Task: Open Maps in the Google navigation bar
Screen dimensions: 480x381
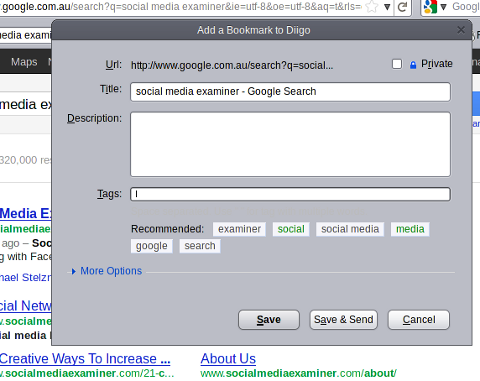Action: tap(24, 62)
